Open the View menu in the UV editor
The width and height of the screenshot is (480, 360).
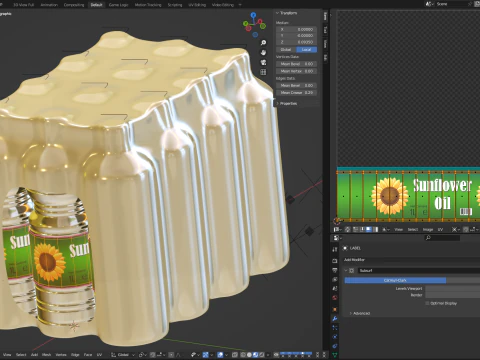point(398,229)
